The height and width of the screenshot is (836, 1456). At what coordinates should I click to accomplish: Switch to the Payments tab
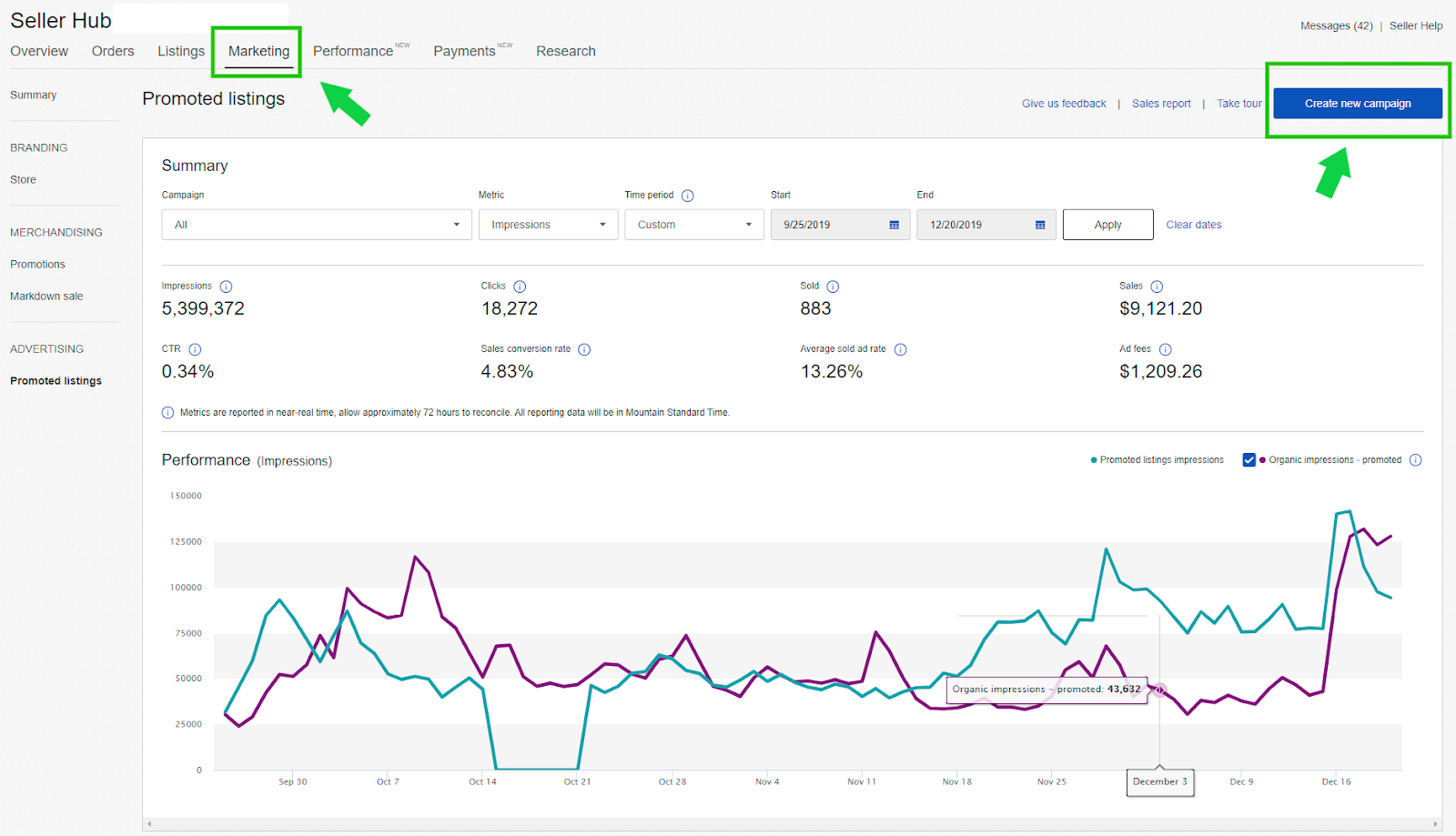click(464, 51)
